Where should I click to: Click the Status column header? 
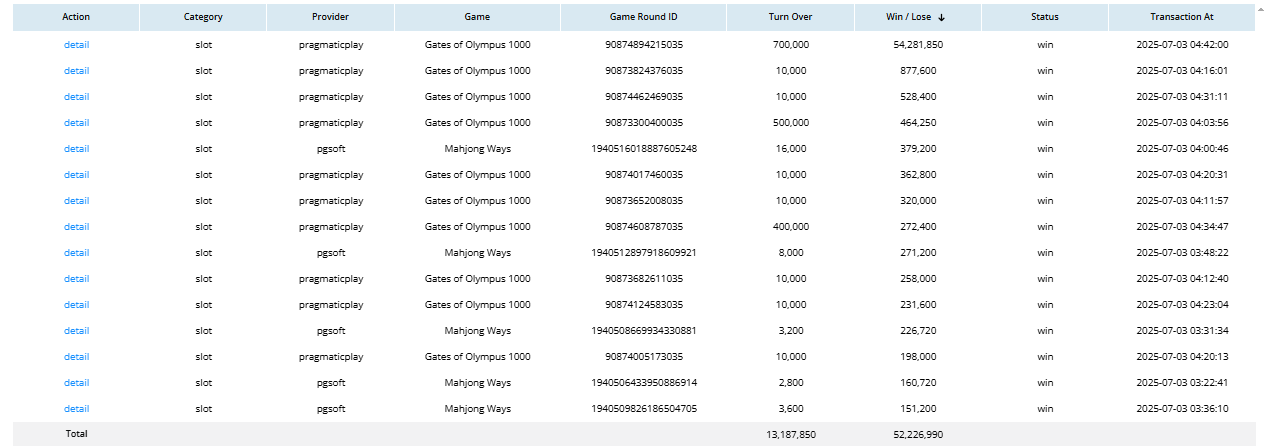tap(1045, 17)
